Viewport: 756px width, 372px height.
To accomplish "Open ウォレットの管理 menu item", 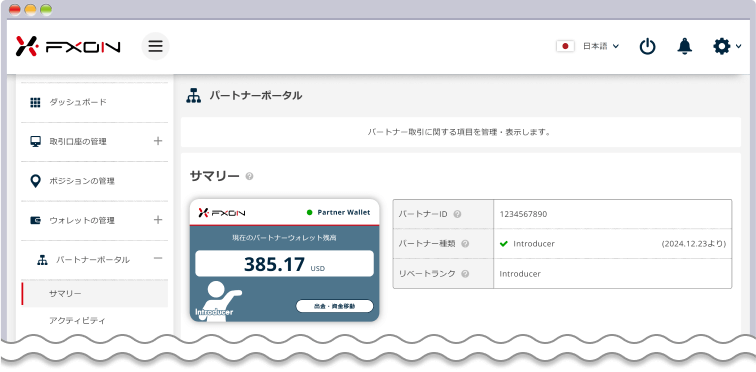I will point(82,221).
